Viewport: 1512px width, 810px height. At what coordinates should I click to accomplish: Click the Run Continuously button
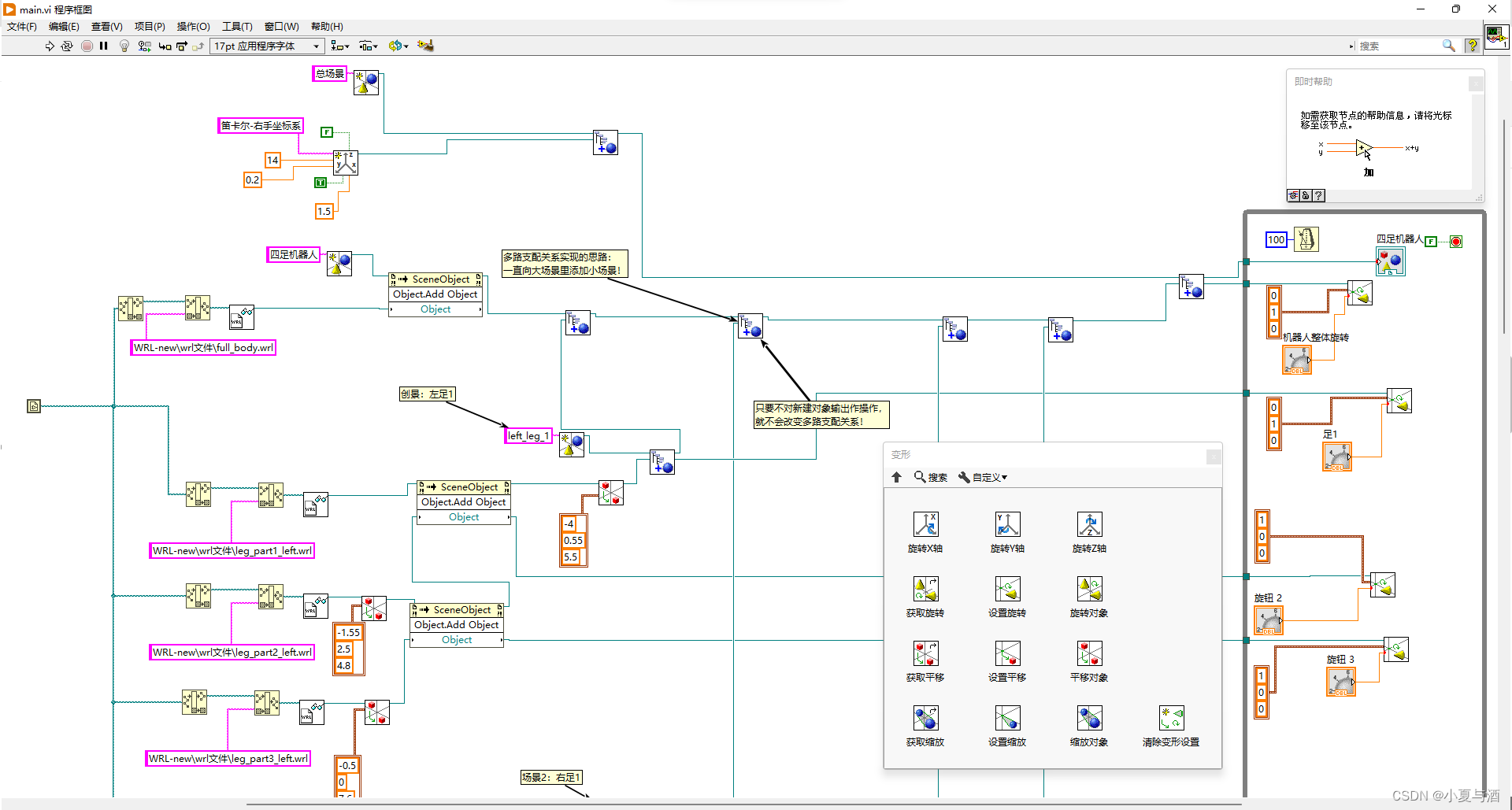point(67,46)
